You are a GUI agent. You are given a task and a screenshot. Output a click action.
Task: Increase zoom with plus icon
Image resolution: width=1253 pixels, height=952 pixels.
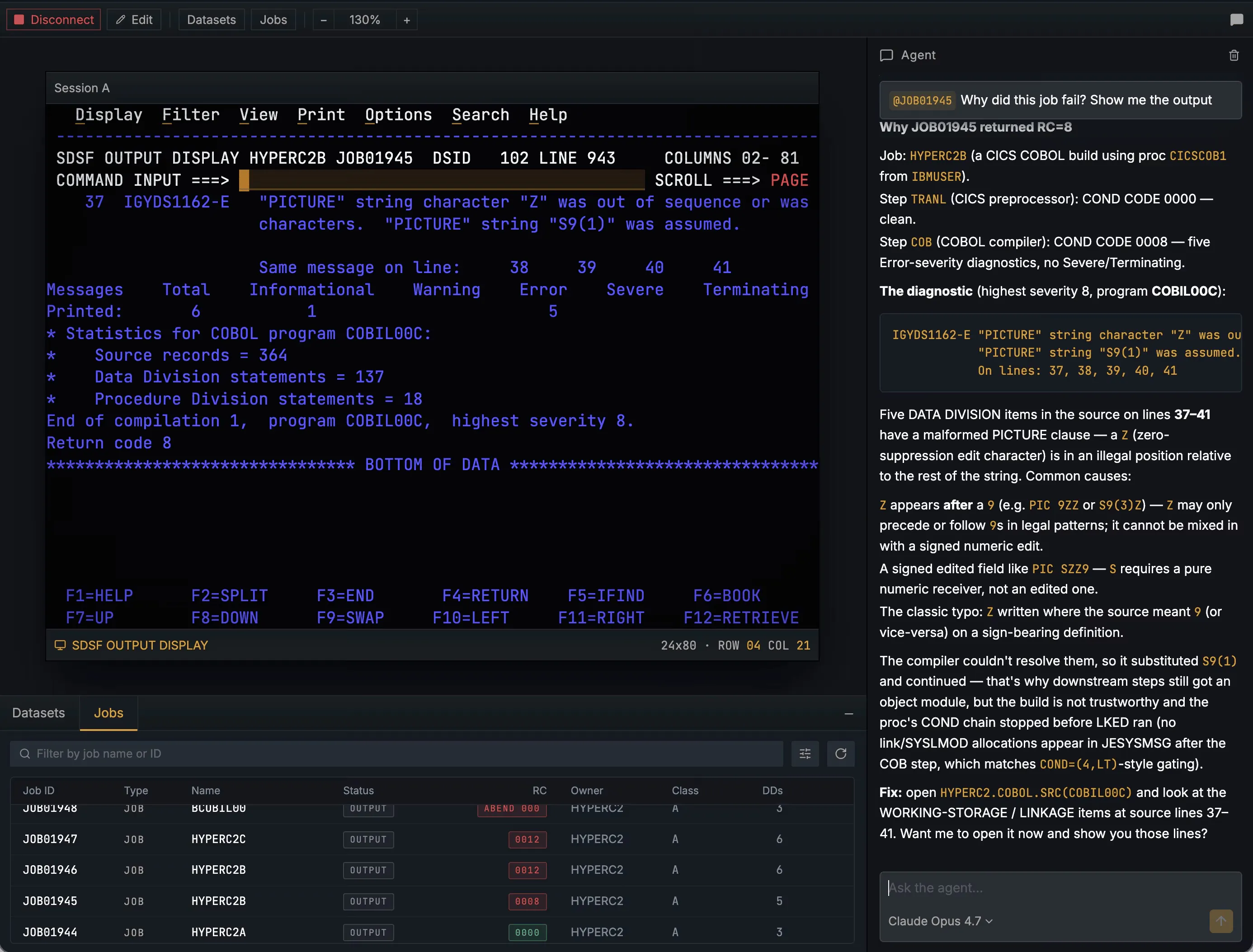(x=406, y=20)
